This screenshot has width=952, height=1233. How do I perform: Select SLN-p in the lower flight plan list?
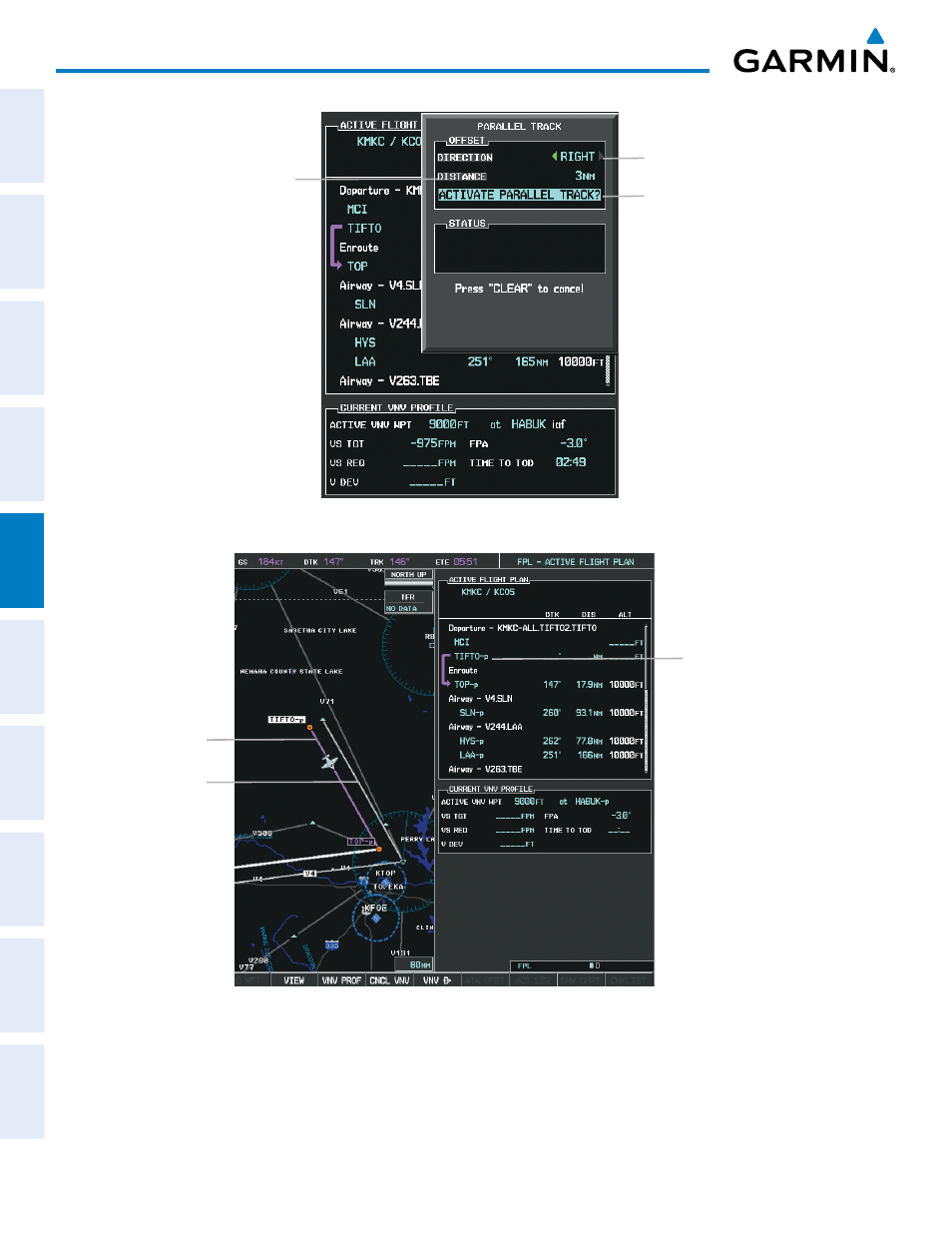tap(472, 713)
